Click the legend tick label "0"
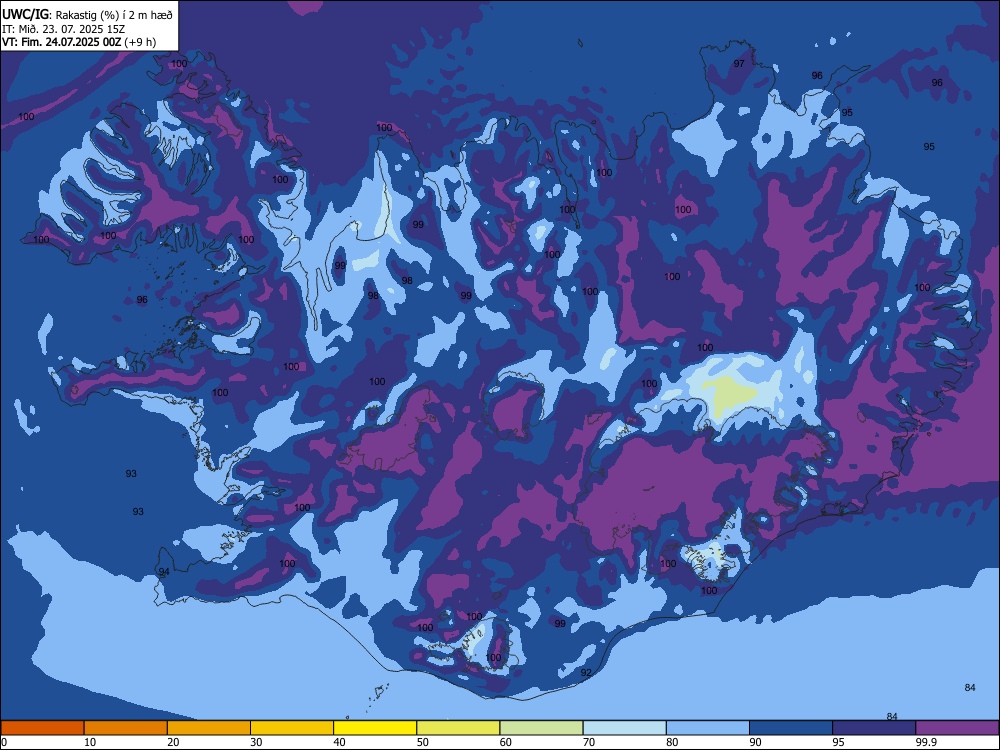This screenshot has height=750, width=1000. coord(4,742)
